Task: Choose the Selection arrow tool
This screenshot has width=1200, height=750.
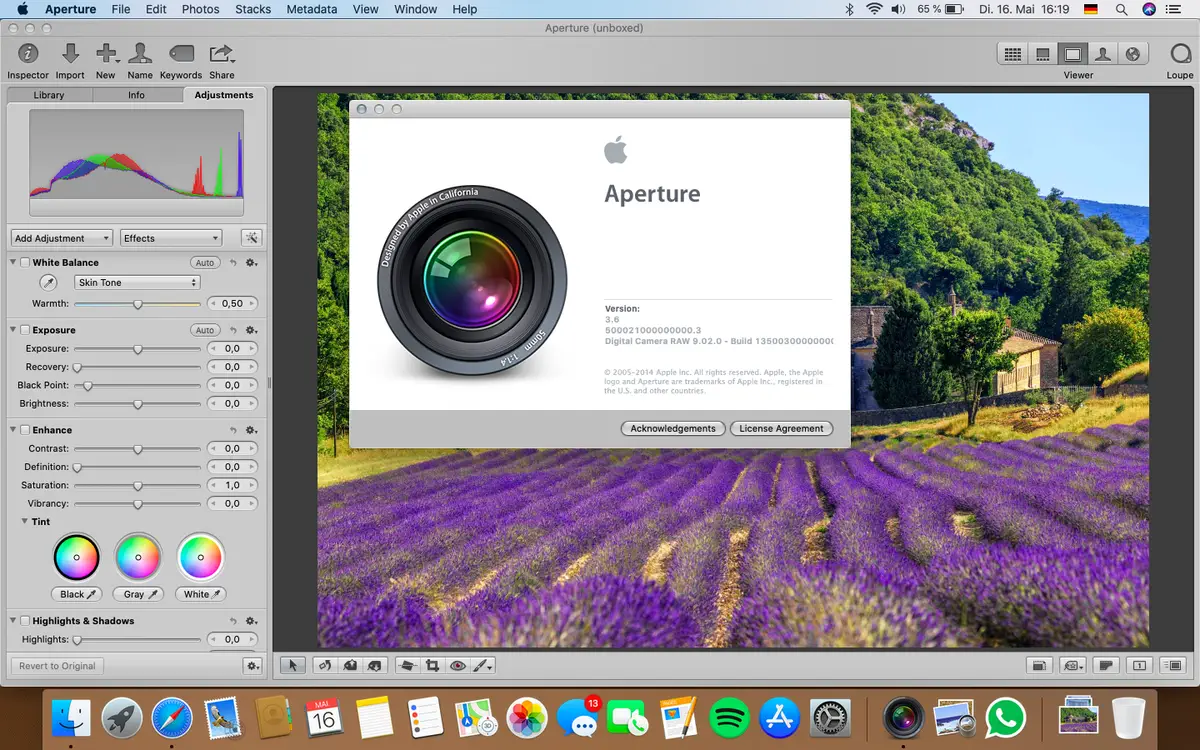Action: point(293,665)
